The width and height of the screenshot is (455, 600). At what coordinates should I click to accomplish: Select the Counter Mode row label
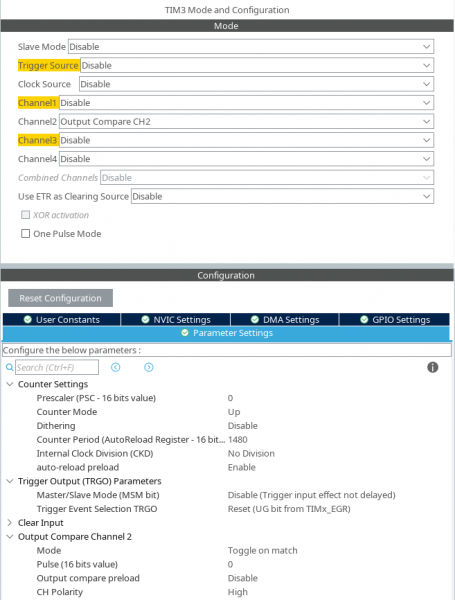tap(67, 412)
